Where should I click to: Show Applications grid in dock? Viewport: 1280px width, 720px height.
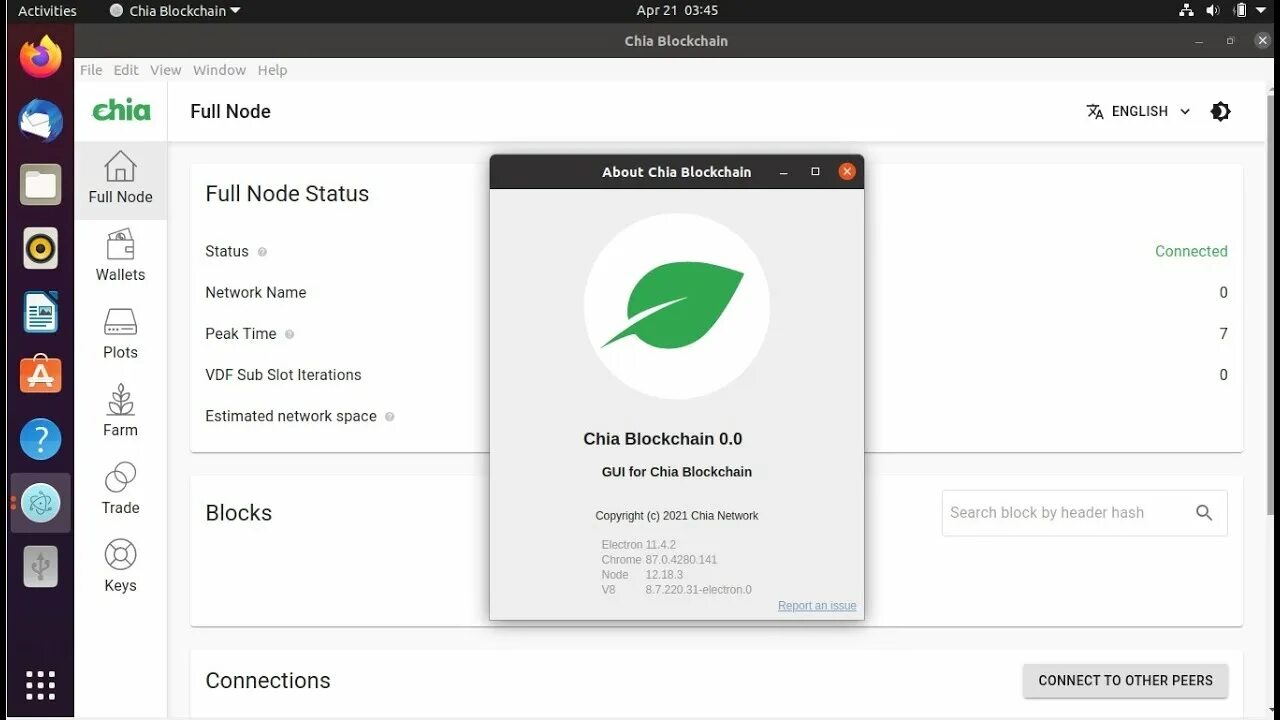pyautogui.click(x=40, y=685)
